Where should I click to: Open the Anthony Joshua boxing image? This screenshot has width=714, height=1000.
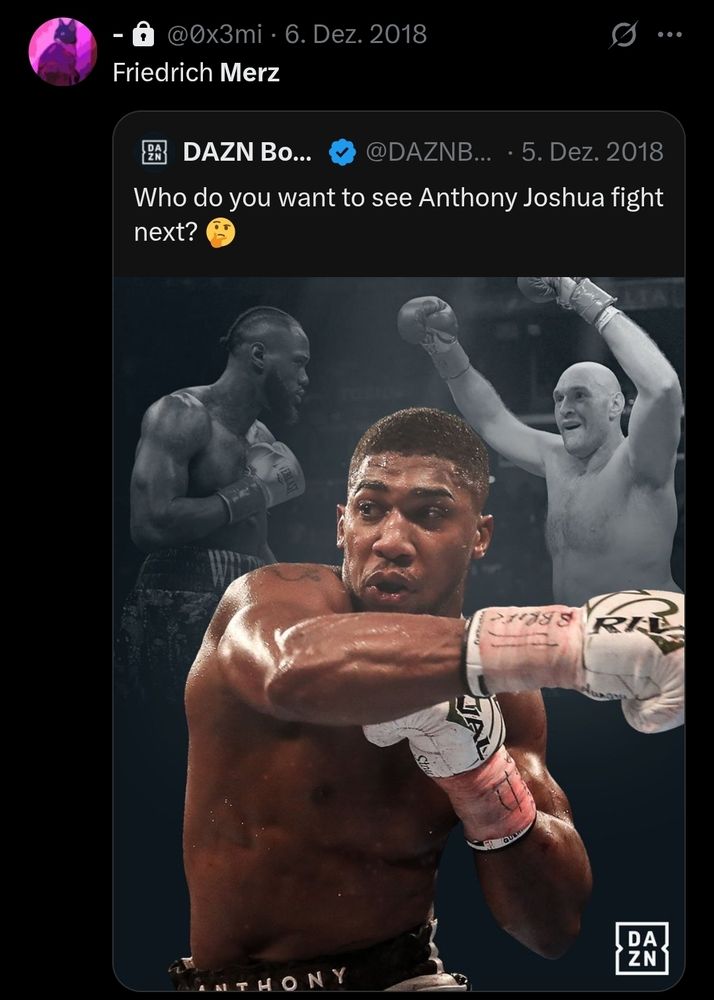399,634
